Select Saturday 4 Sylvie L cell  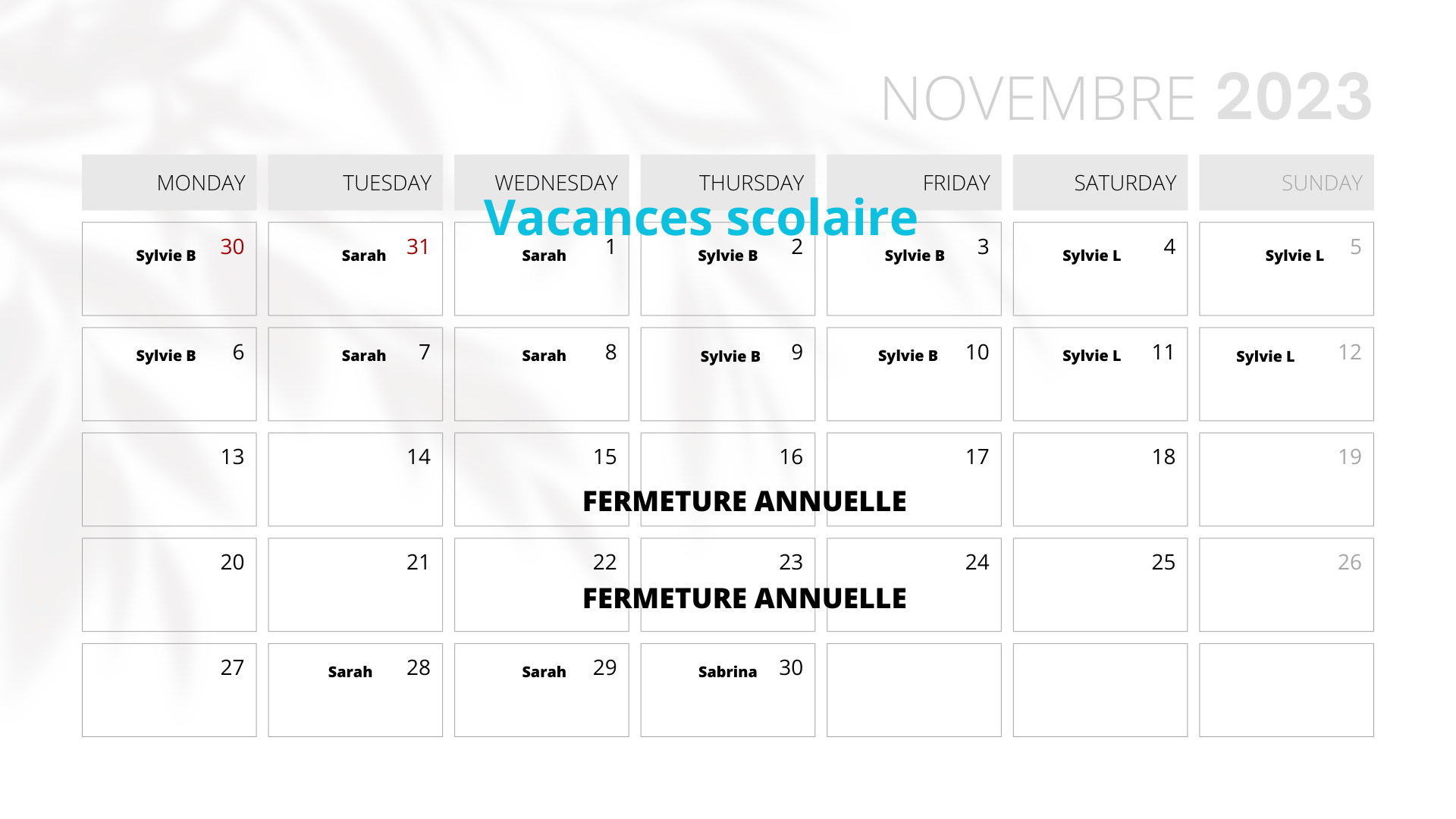point(1100,268)
